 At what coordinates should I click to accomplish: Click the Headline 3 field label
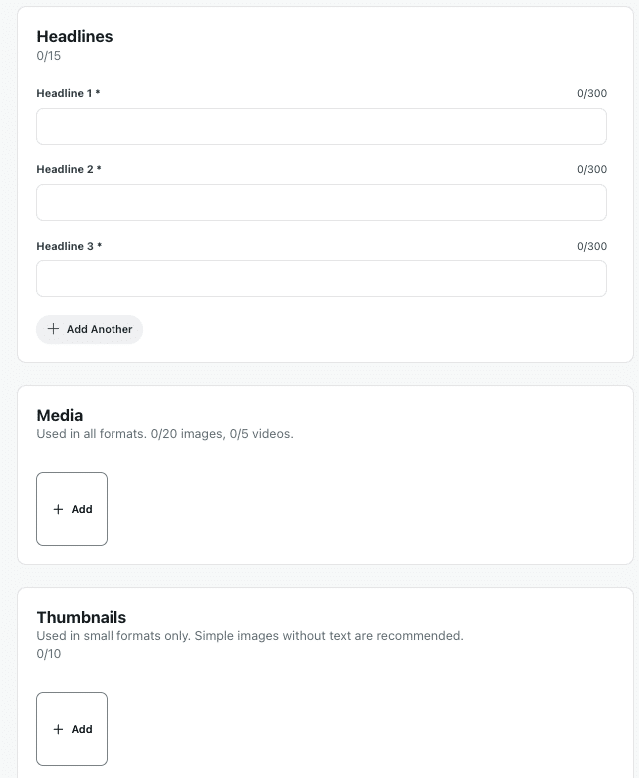[68, 246]
